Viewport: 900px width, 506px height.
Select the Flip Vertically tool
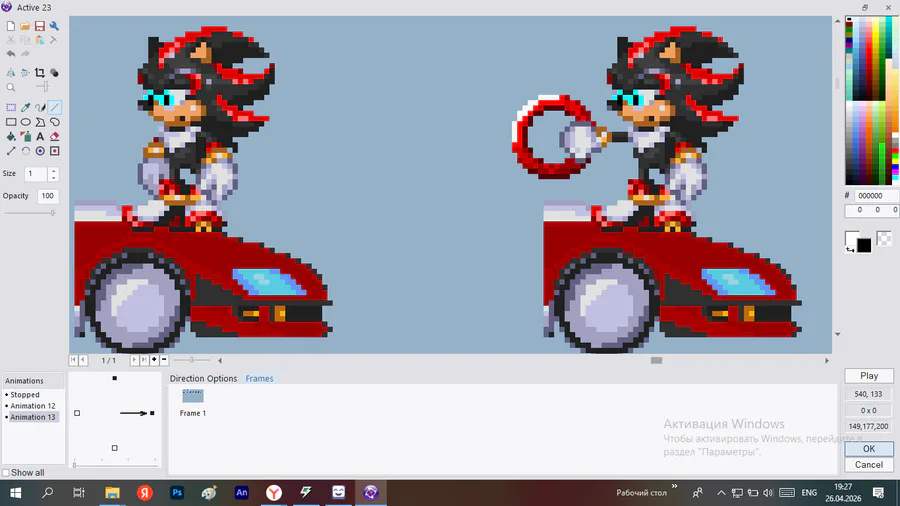tap(25, 73)
